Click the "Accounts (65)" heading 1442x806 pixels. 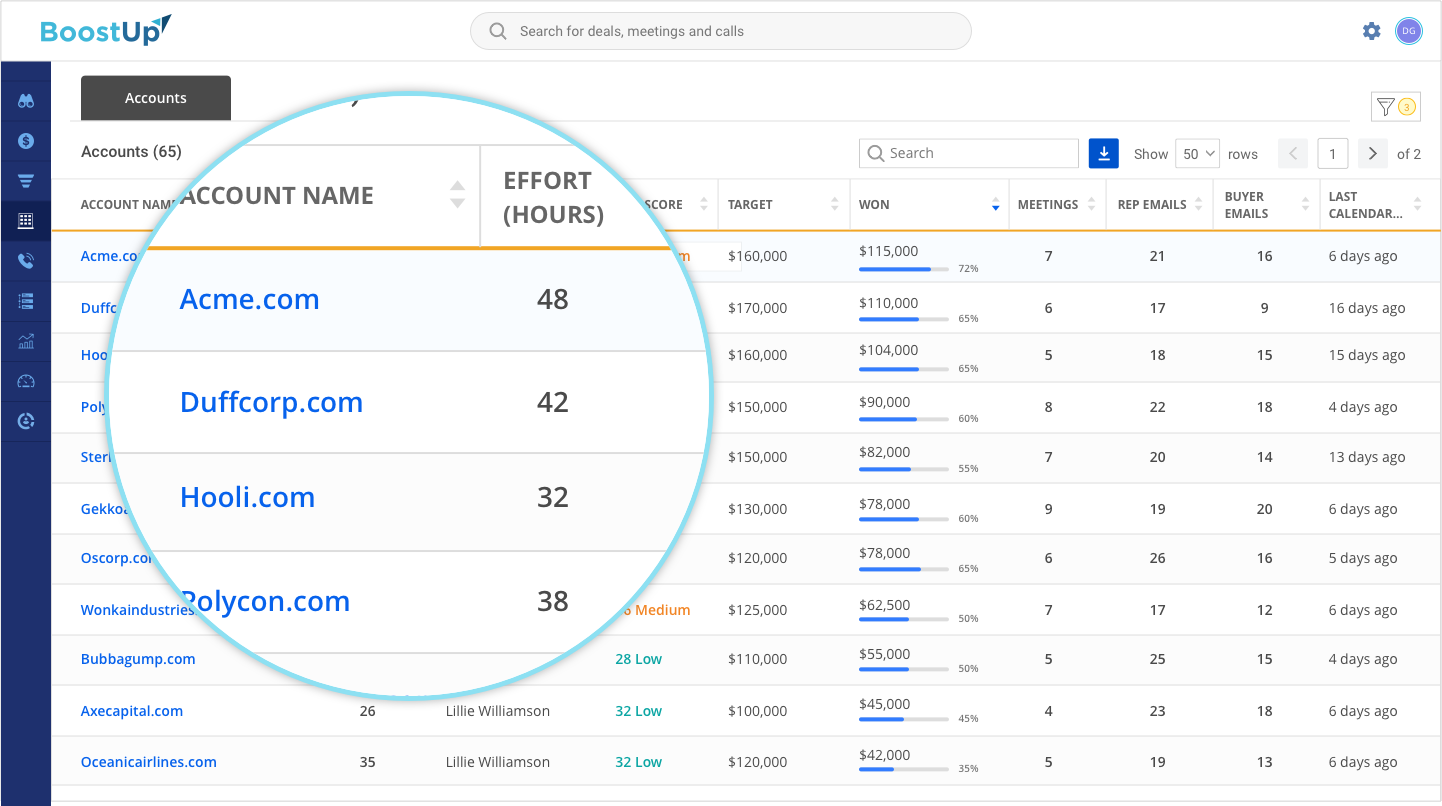[131, 152]
